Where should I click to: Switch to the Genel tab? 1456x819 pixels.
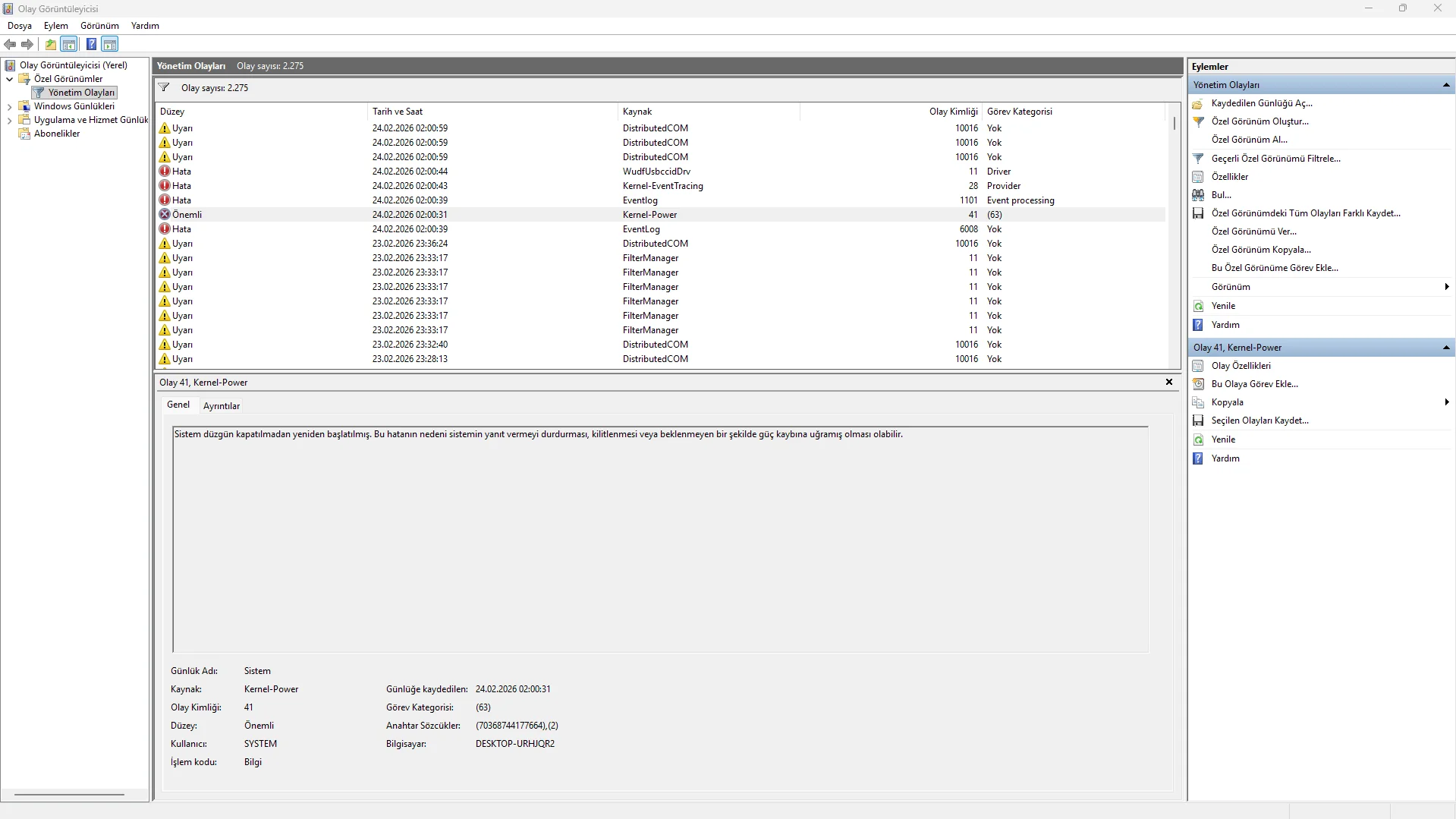(178, 405)
